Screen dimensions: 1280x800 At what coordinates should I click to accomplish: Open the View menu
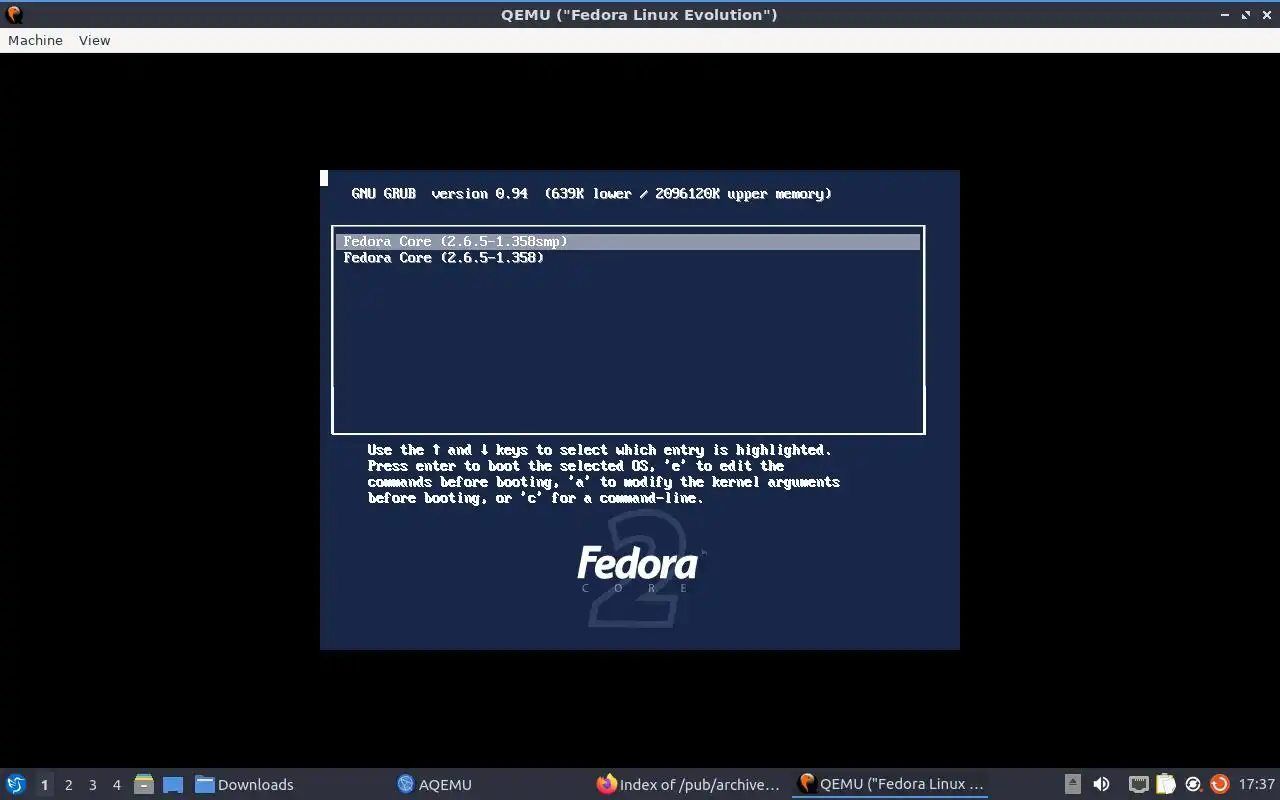(94, 40)
